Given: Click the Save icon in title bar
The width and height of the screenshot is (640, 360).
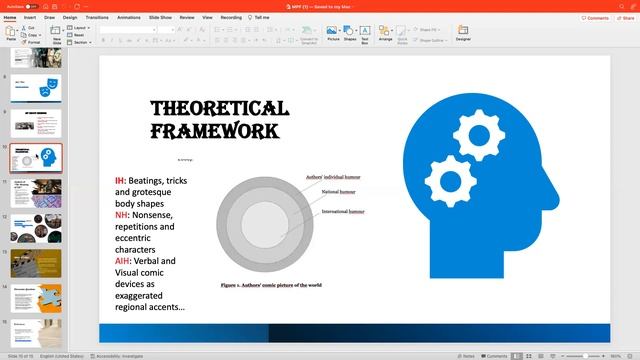Looking at the screenshot, I should point(55,7).
